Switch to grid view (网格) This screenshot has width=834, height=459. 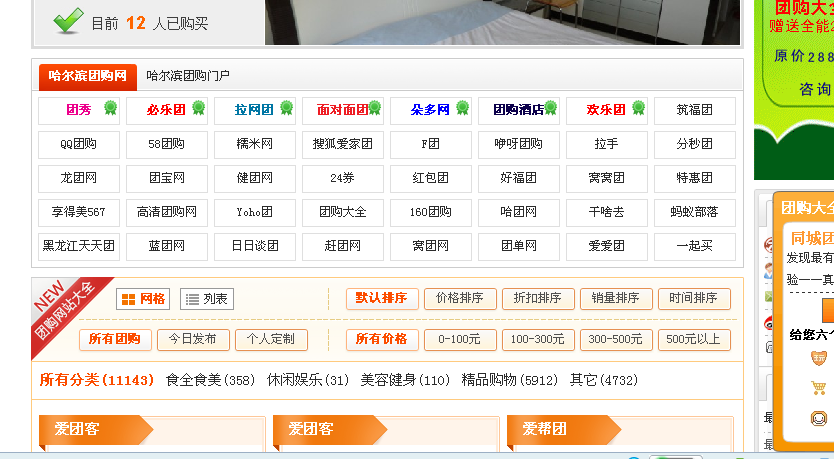click(143, 299)
